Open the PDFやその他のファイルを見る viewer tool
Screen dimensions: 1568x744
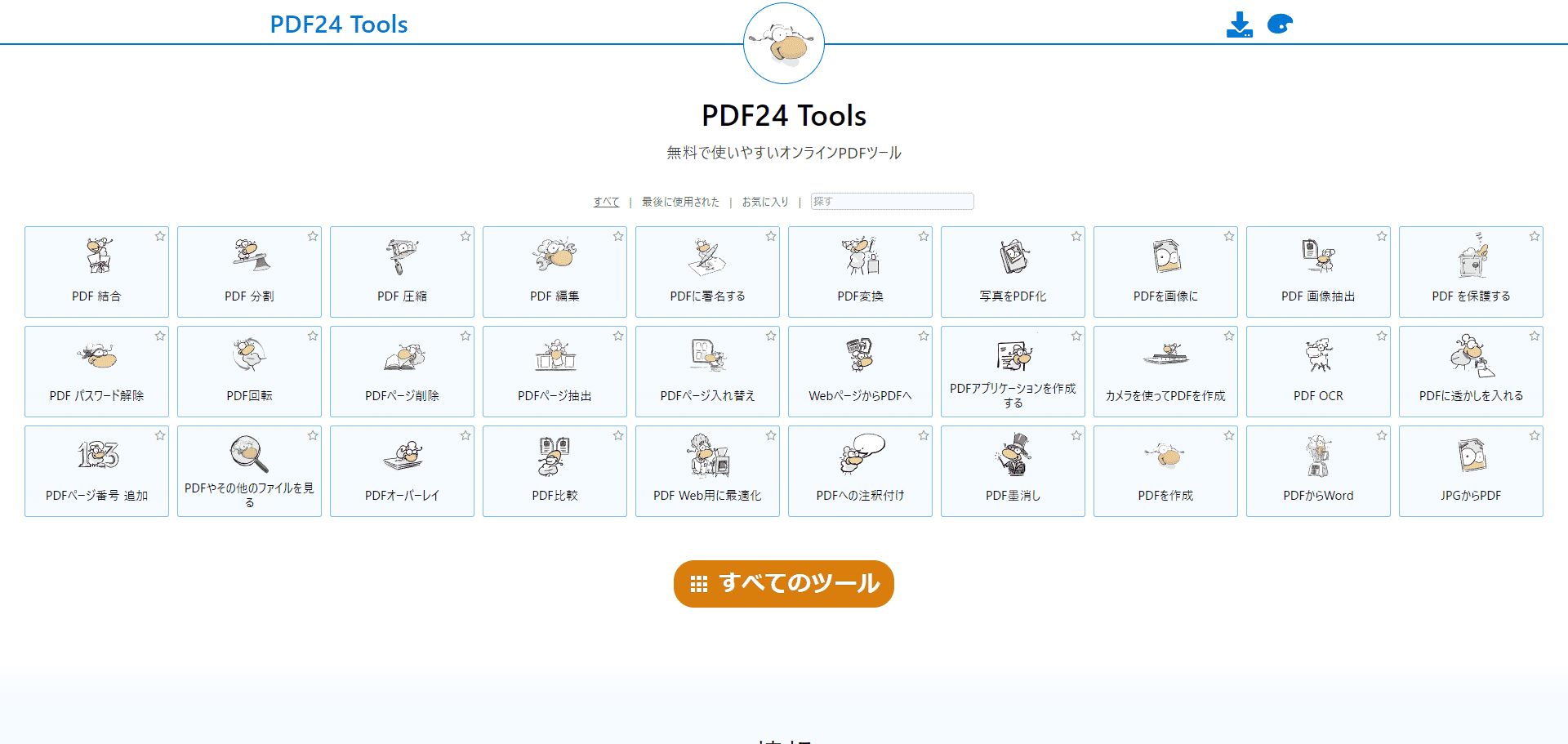pyautogui.click(x=249, y=471)
